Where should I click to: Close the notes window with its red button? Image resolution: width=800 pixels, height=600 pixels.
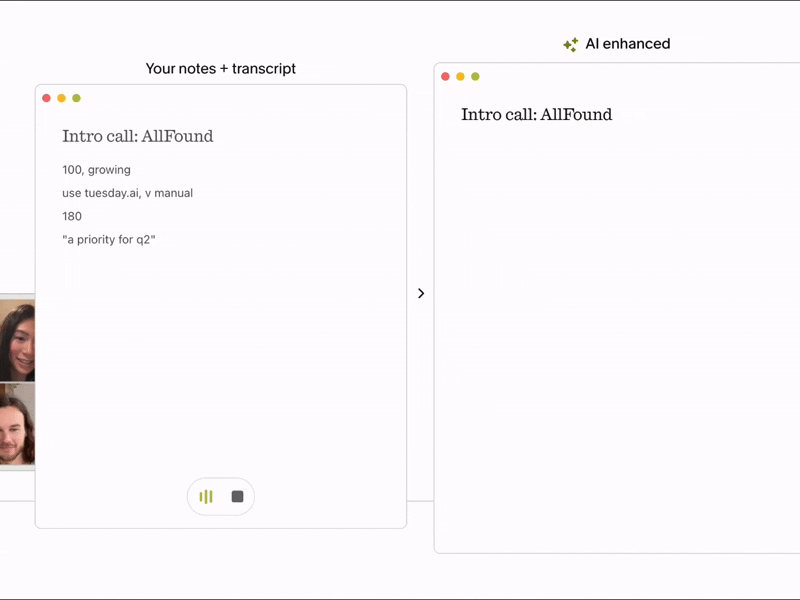[x=46, y=98]
